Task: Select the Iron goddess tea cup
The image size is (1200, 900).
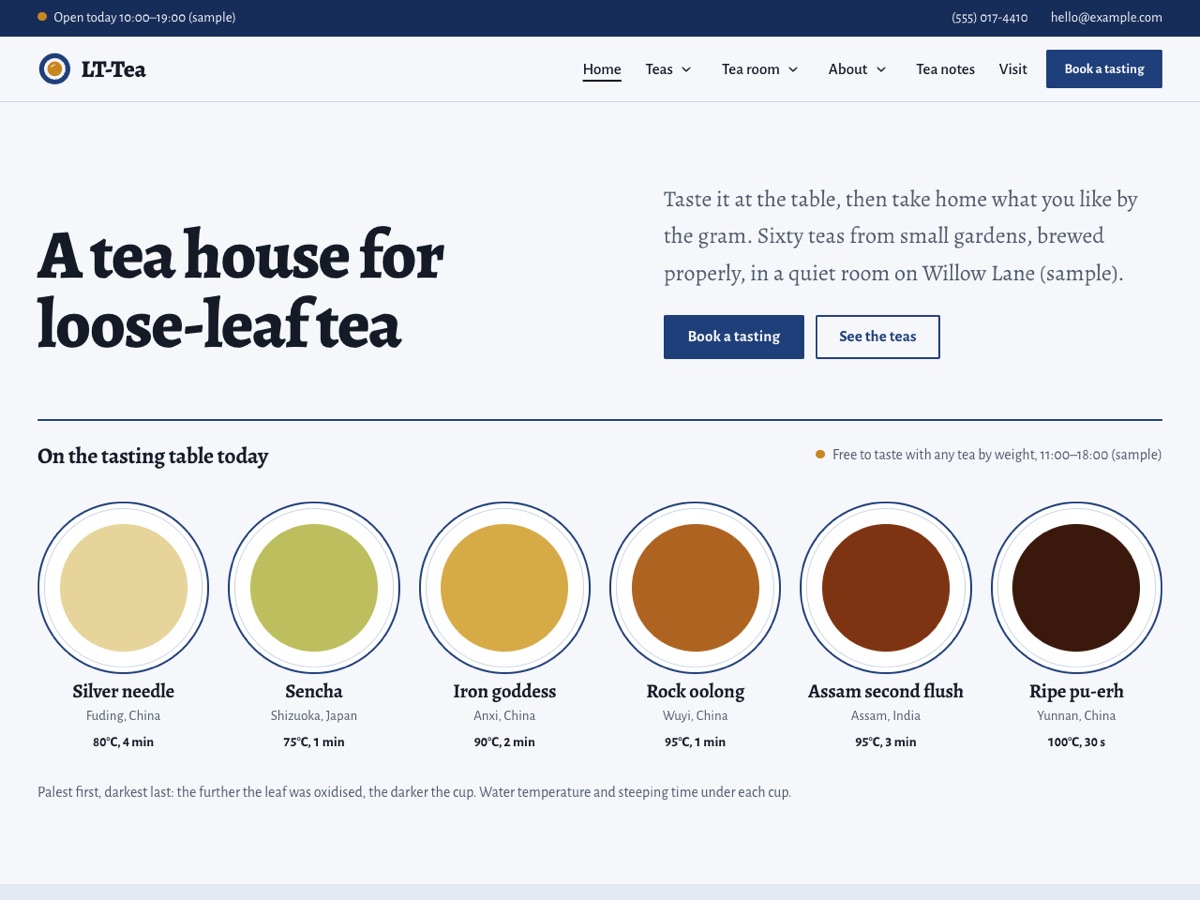Action: point(505,588)
